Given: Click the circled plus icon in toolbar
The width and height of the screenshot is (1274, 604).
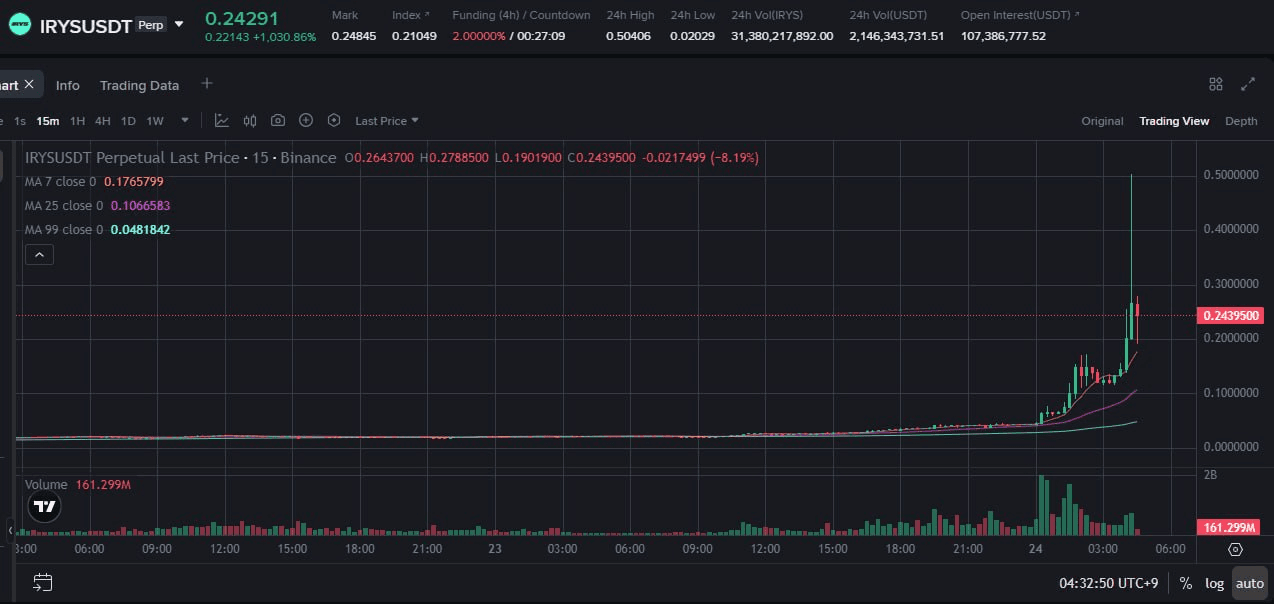Looking at the screenshot, I should (x=306, y=121).
